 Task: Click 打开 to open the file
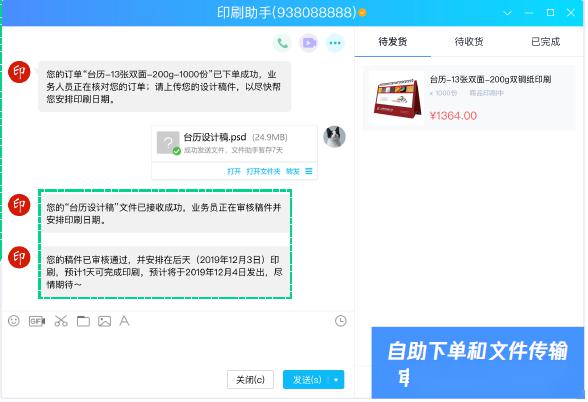click(x=234, y=171)
